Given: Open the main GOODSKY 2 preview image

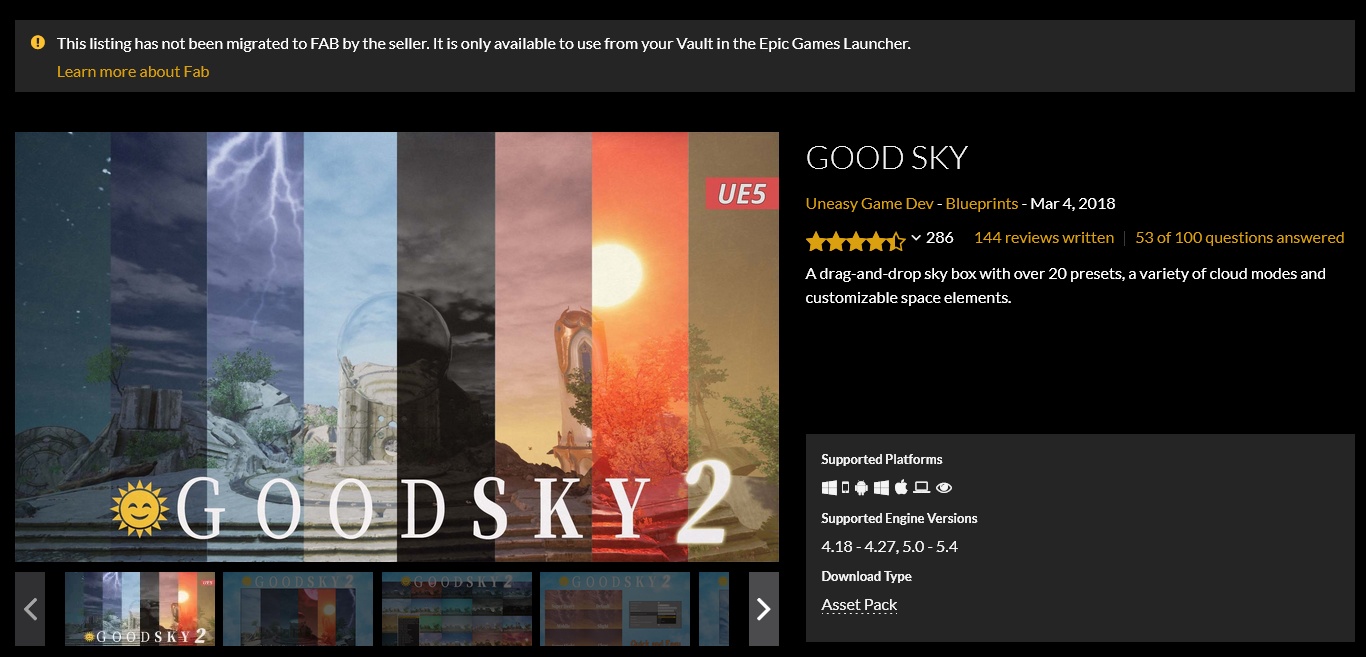Looking at the screenshot, I should pyautogui.click(x=397, y=347).
